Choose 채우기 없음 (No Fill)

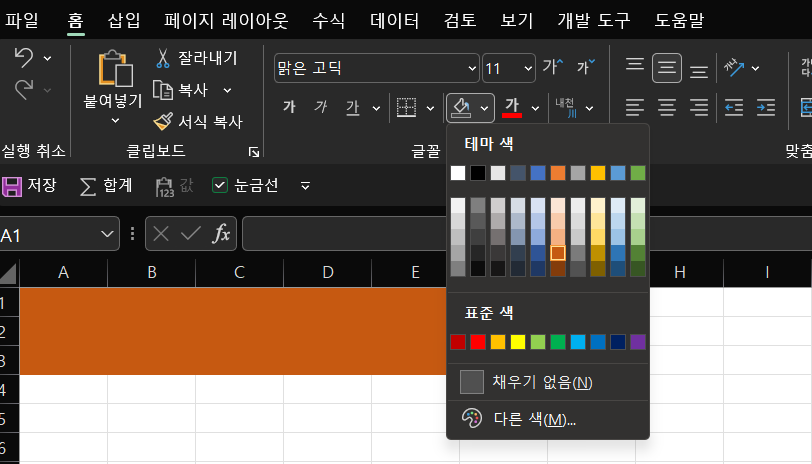[x=548, y=382]
